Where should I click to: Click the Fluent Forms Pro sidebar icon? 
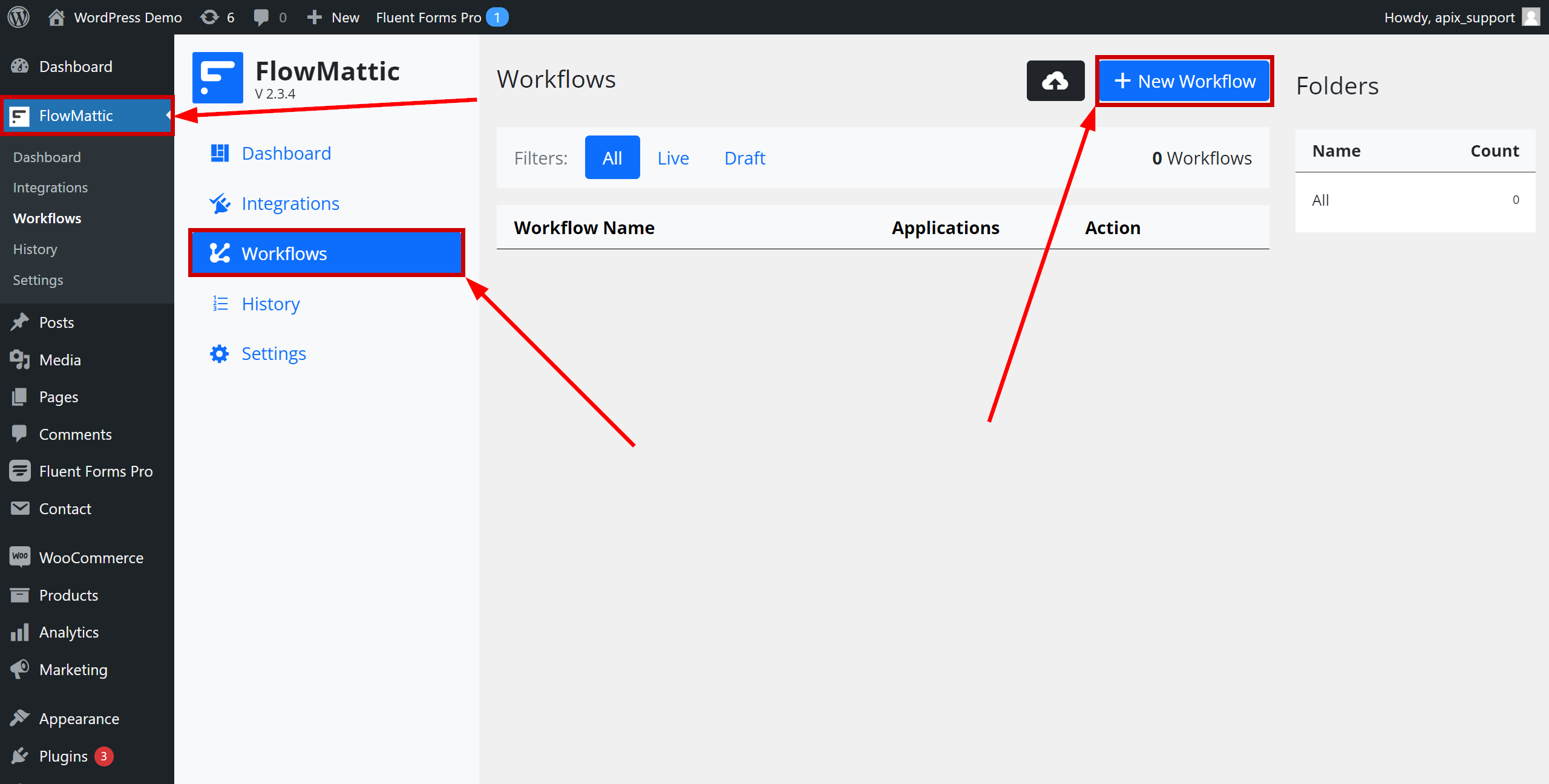point(19,471)
